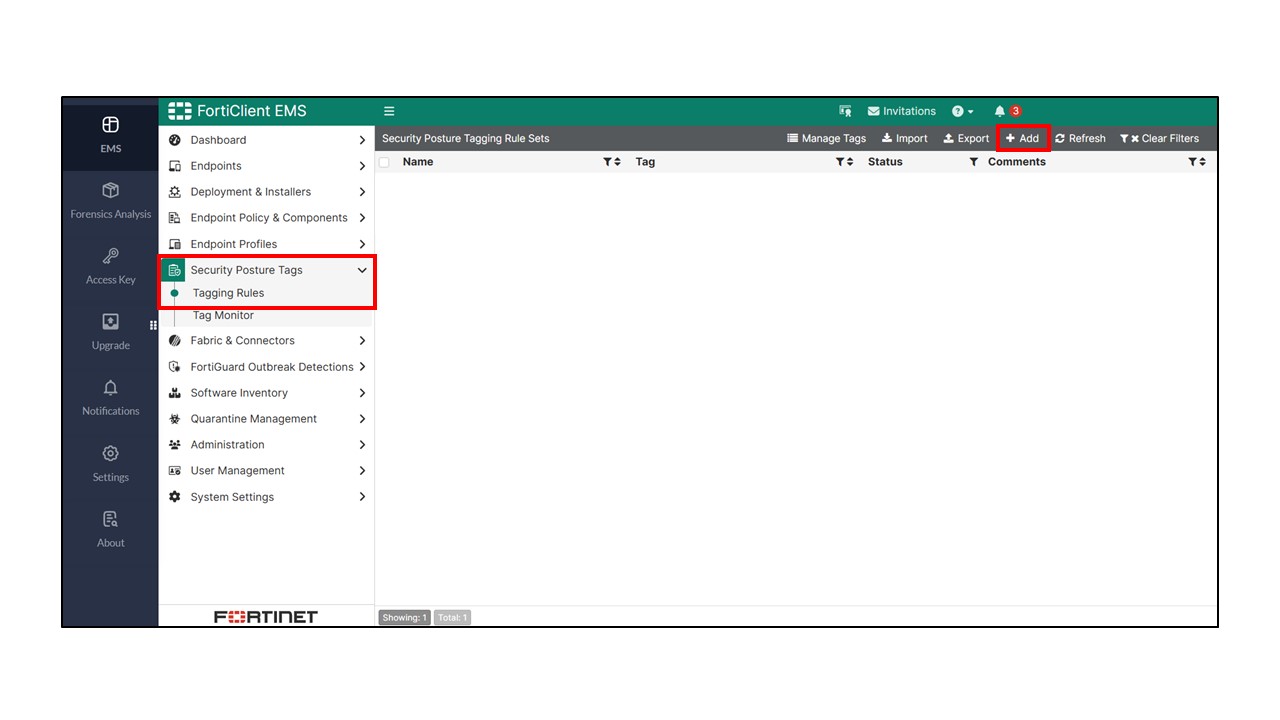1280x720 pixels.
Task: Open the Access Key section
Action: click(x=110, y=266)
